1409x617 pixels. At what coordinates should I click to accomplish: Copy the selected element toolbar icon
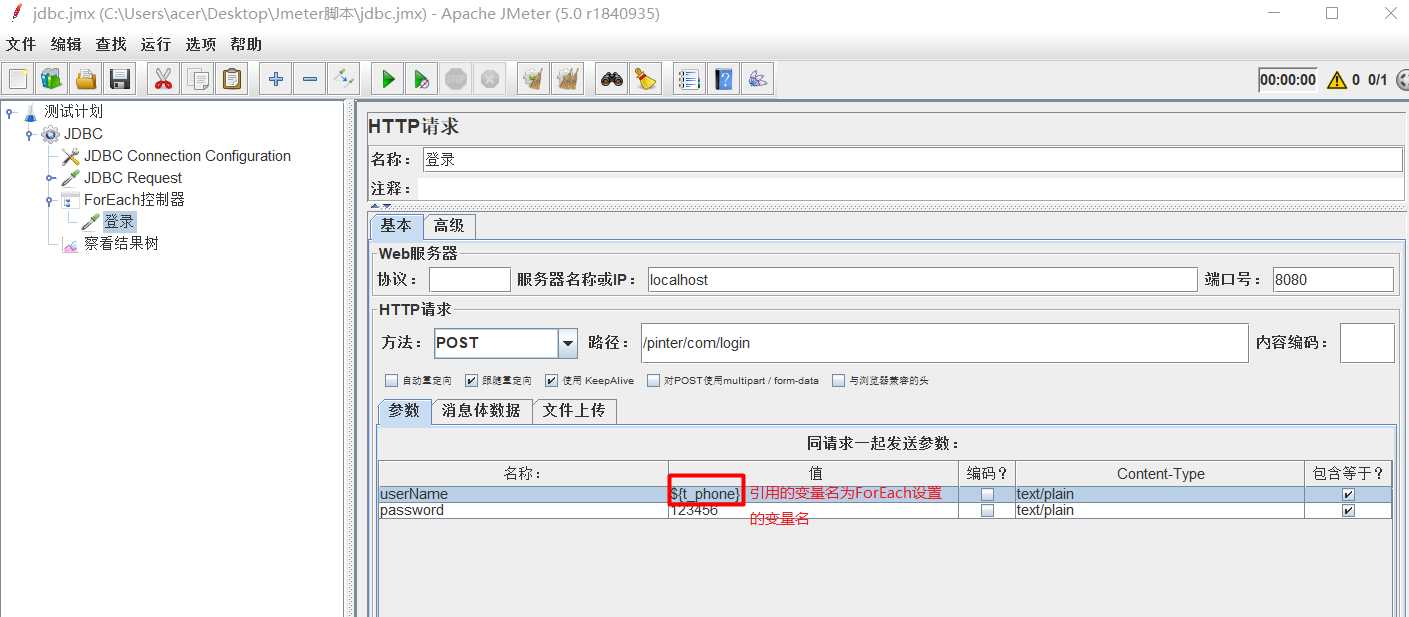pyautogui.click(x=198, y=79)
